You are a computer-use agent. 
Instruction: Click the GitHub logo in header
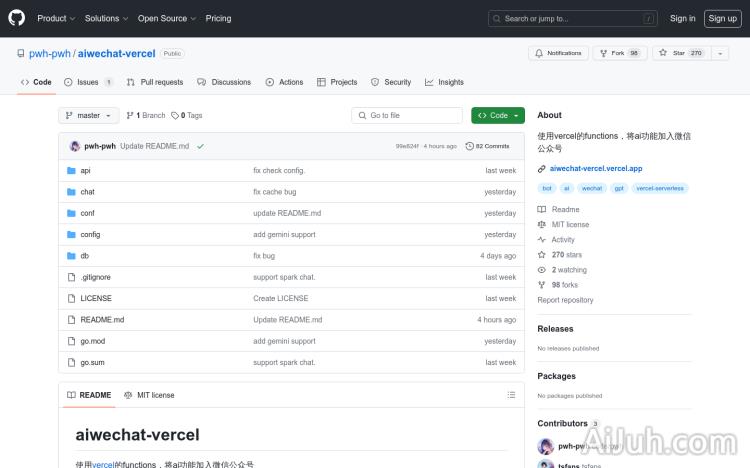(x=17, y=18)
